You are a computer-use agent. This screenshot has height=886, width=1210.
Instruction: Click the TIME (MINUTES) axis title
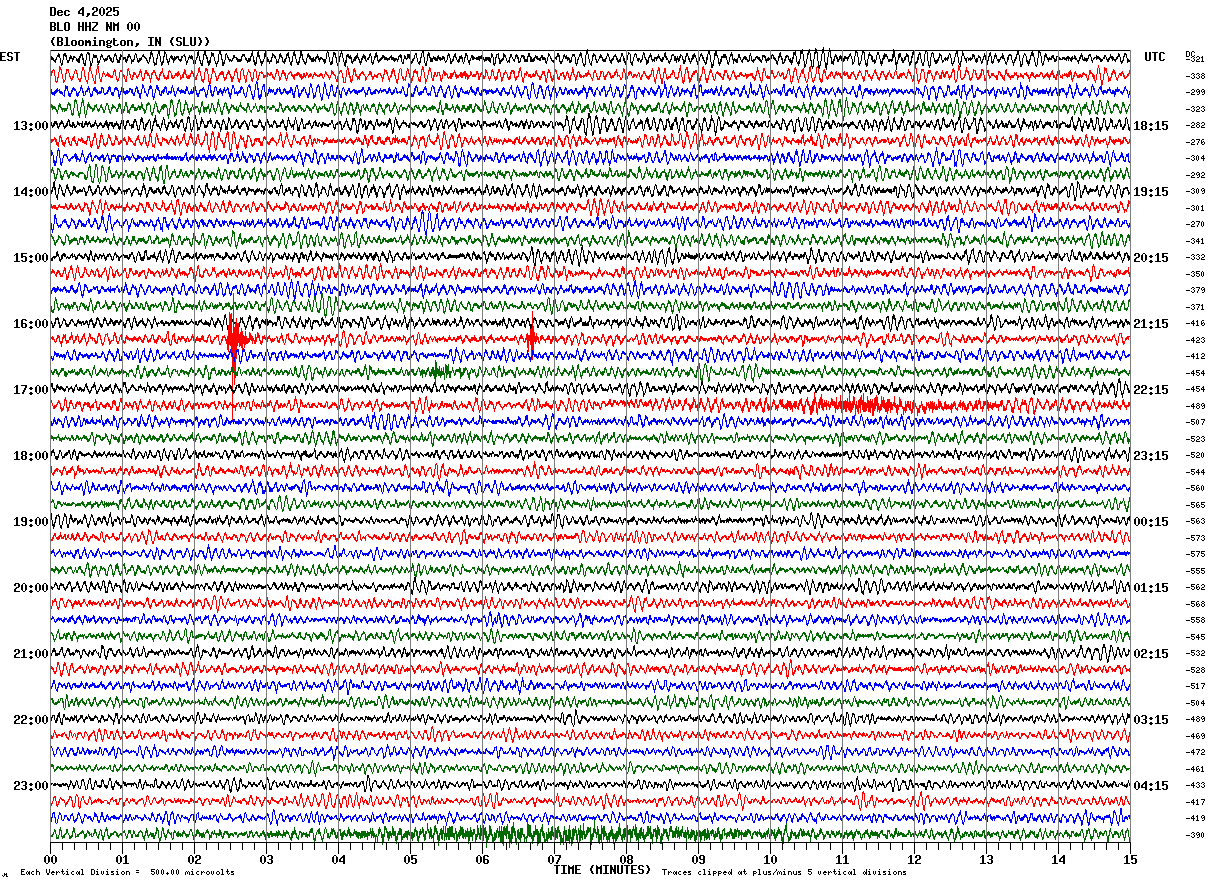602,870
